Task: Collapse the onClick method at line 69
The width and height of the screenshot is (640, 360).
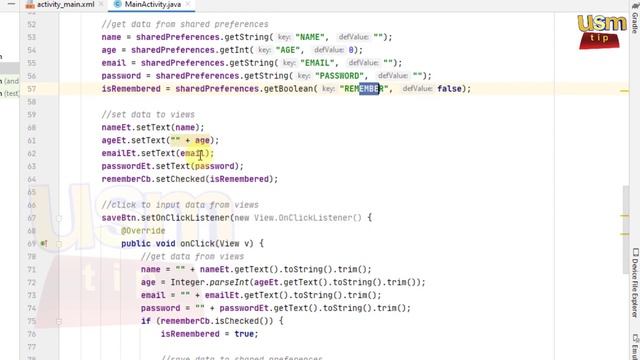Action: click(x=59, y=244)
